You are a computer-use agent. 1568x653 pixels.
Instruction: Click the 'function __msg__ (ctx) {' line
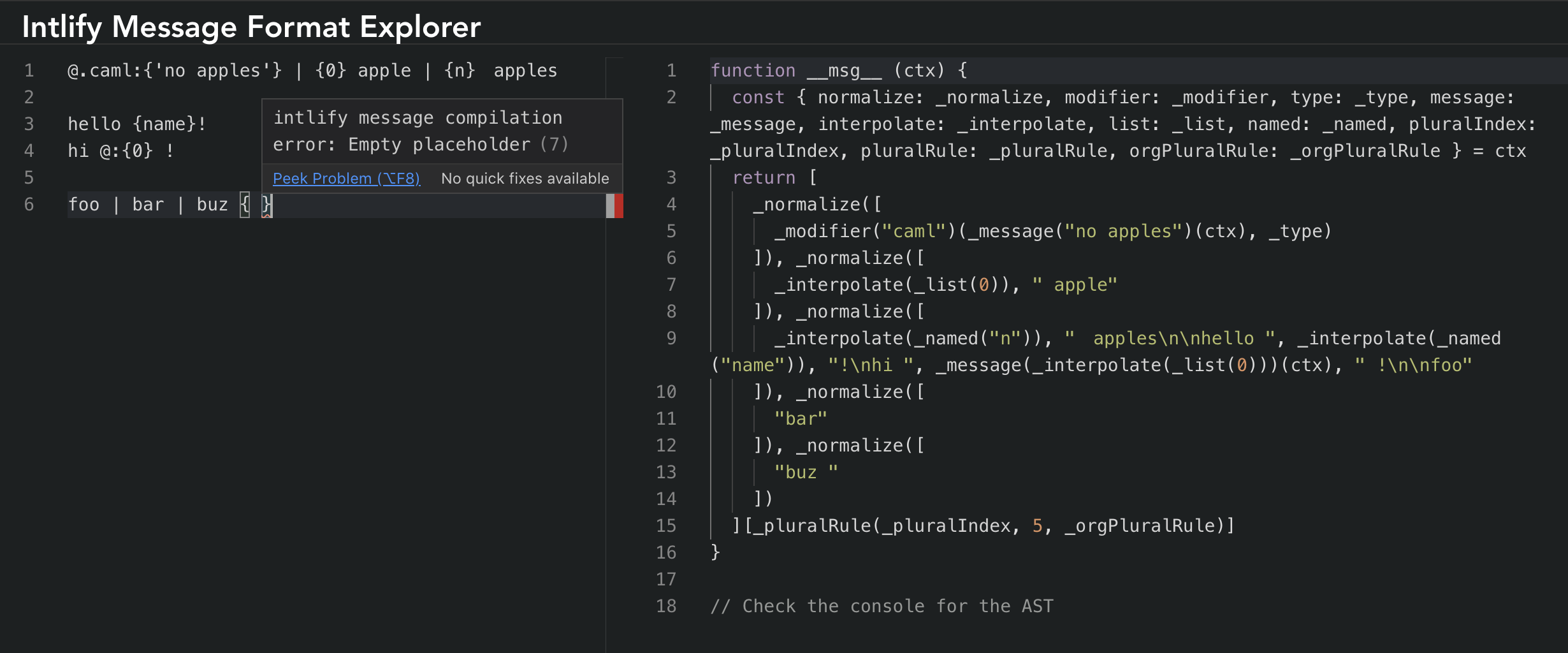click(839, 70)
